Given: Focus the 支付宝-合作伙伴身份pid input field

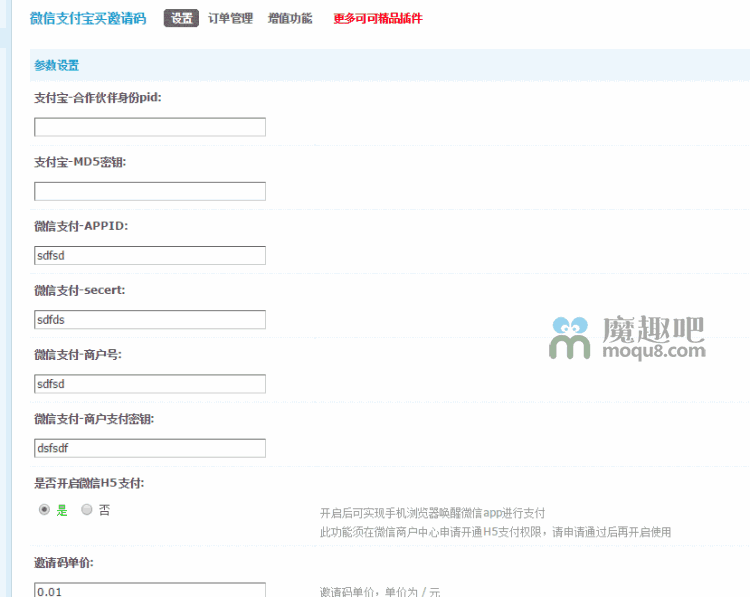Looking at the screenshot, I should pyautogui.click(x=150, y=127).
